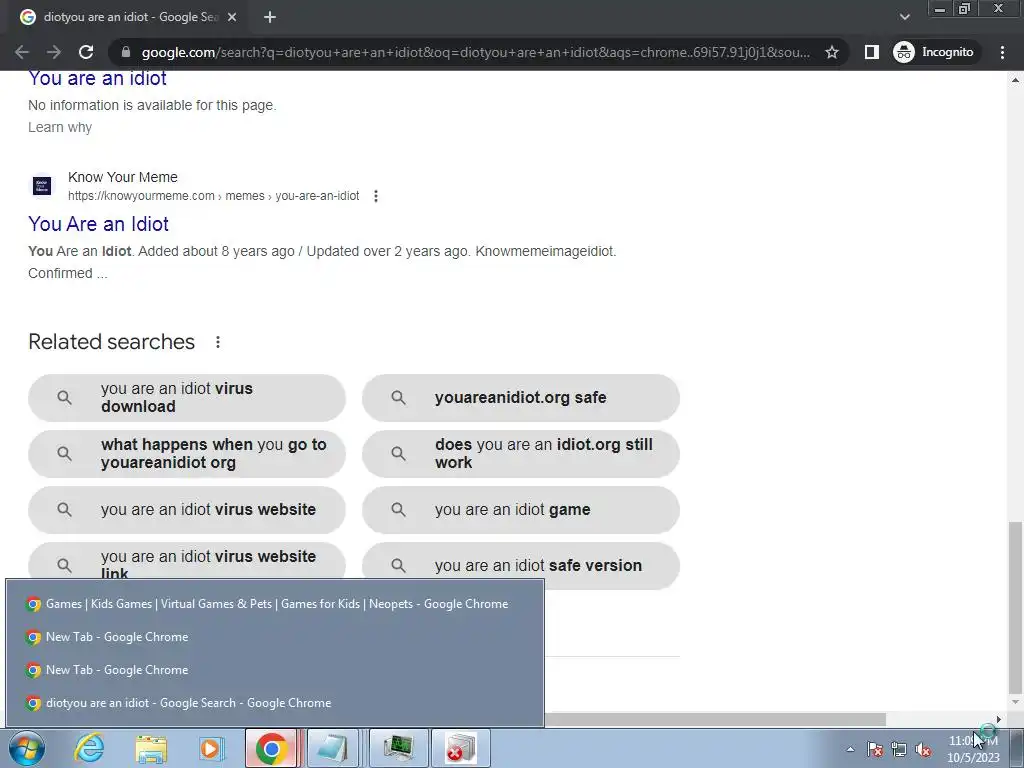Screen dimensions: 1024x768
Task: Click the padlock site info icon
Action: tap(126, 52)
